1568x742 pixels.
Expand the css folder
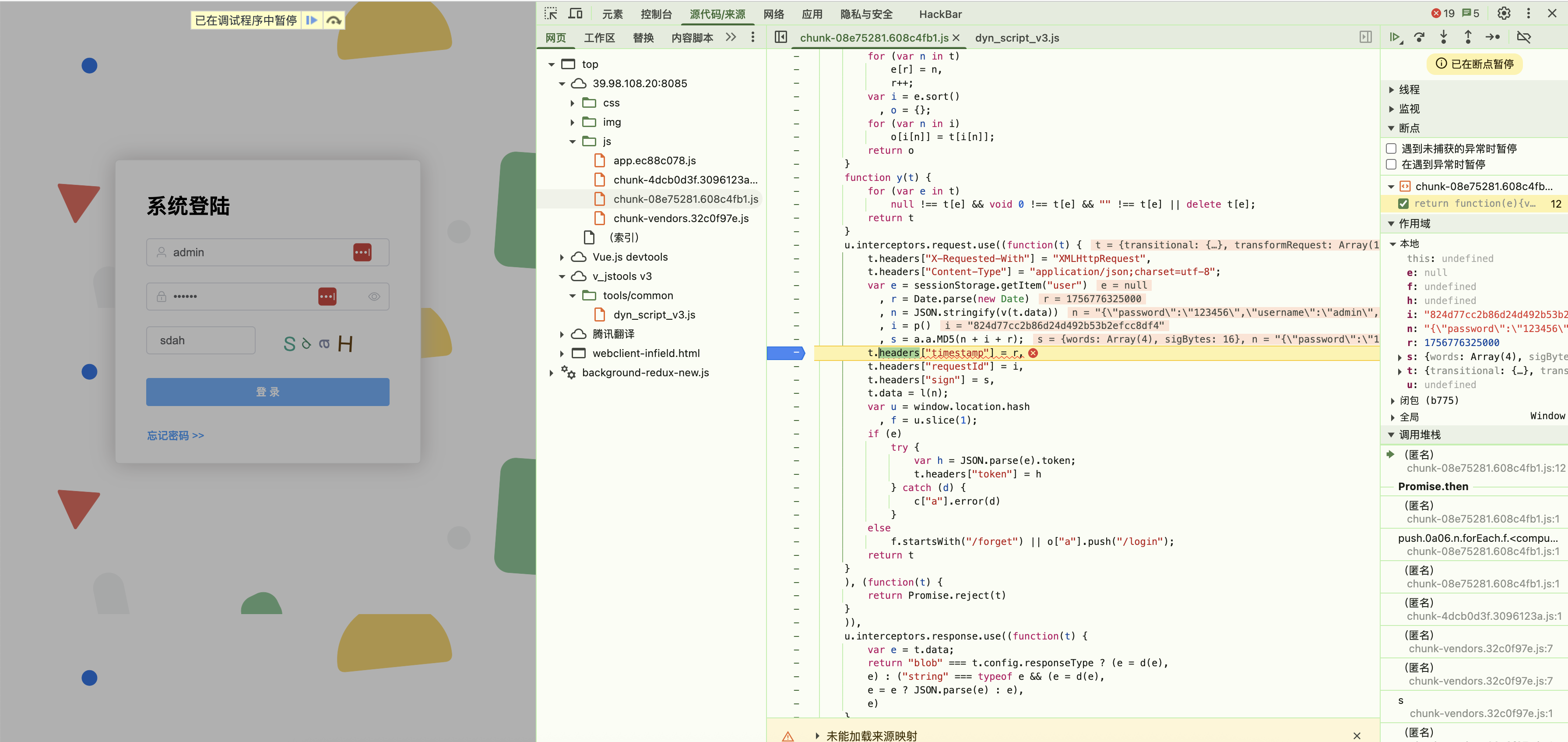point(572,103)
